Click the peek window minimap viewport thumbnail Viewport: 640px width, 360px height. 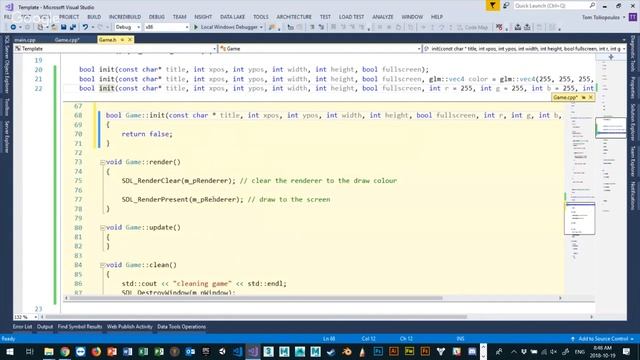(x=580, y=218)
